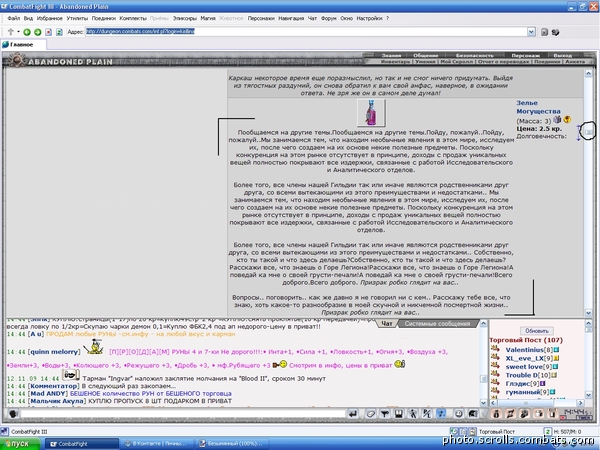Click the walking figure icon in chat bar
This screenshot has width=600, height=450.
pyautogui.click(x=413, y=414)
